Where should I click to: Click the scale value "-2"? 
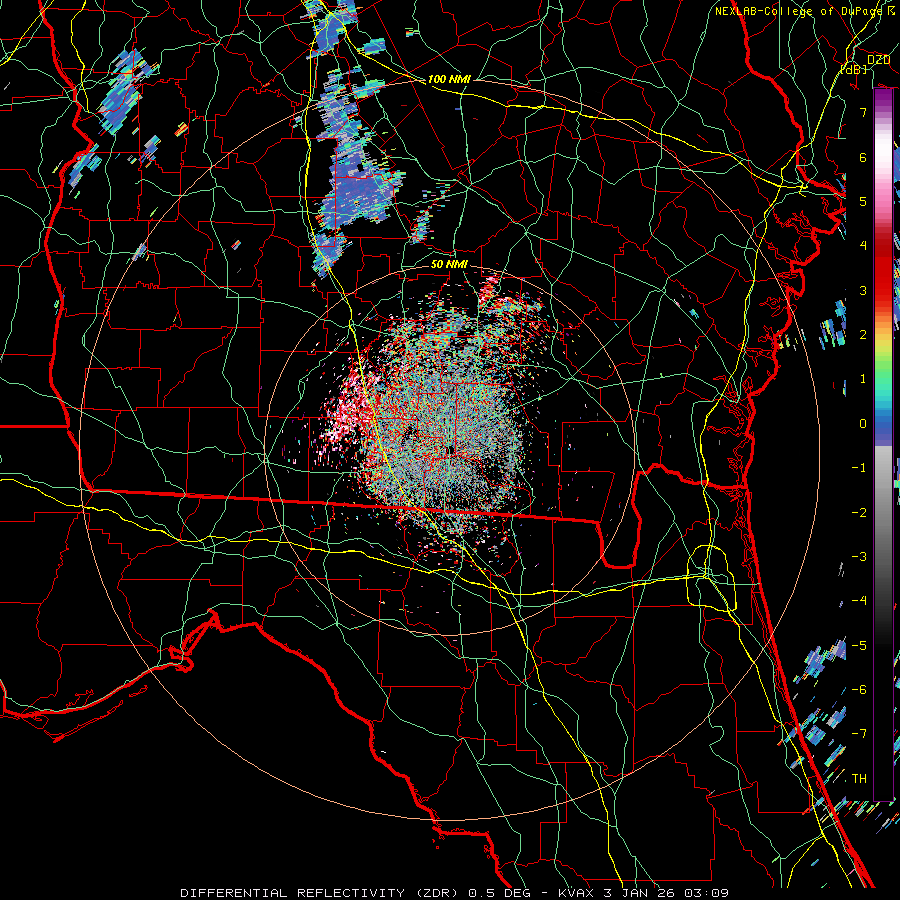tap(859, 512)
